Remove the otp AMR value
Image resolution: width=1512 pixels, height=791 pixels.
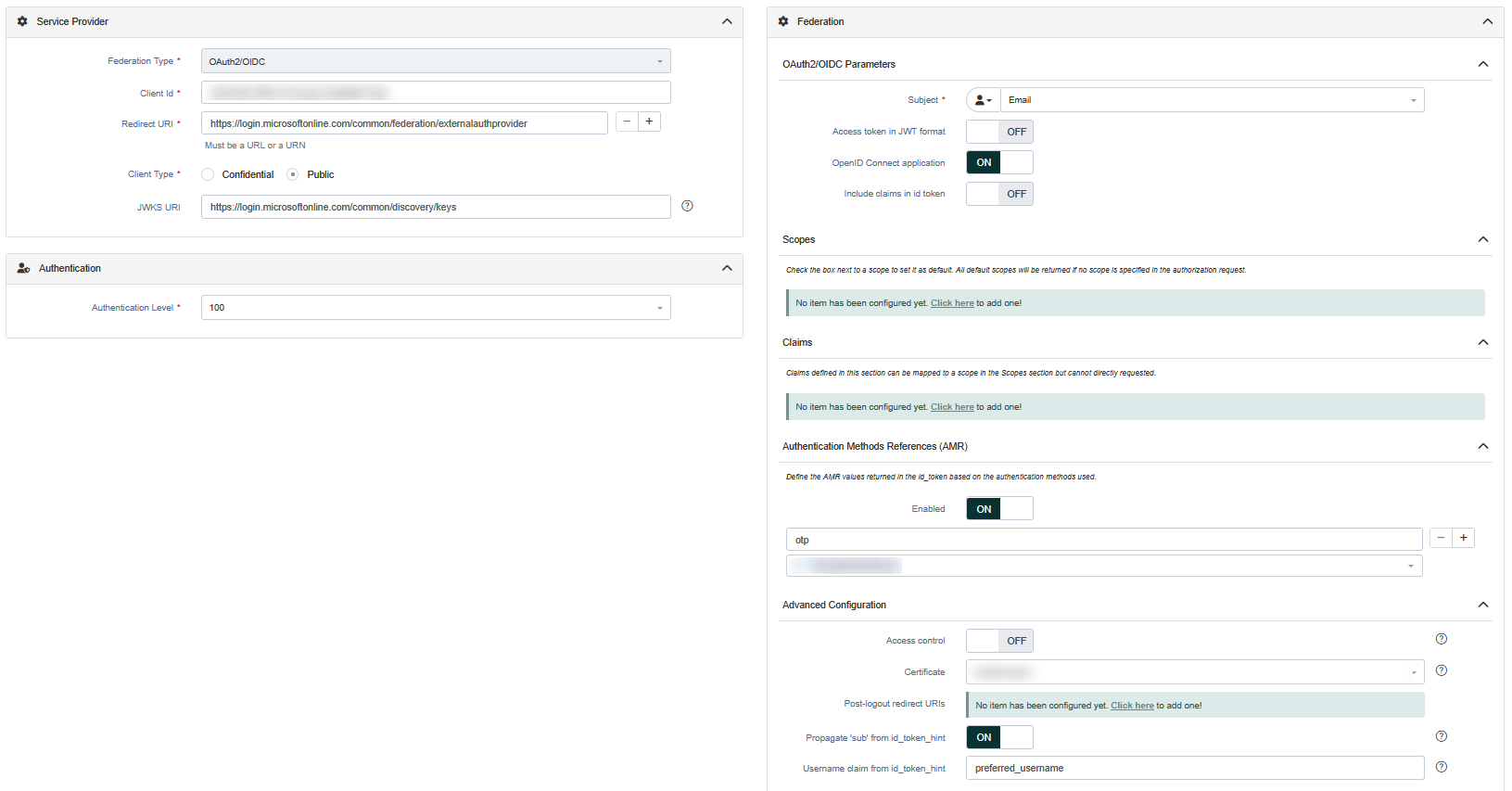click(1441, 538)
